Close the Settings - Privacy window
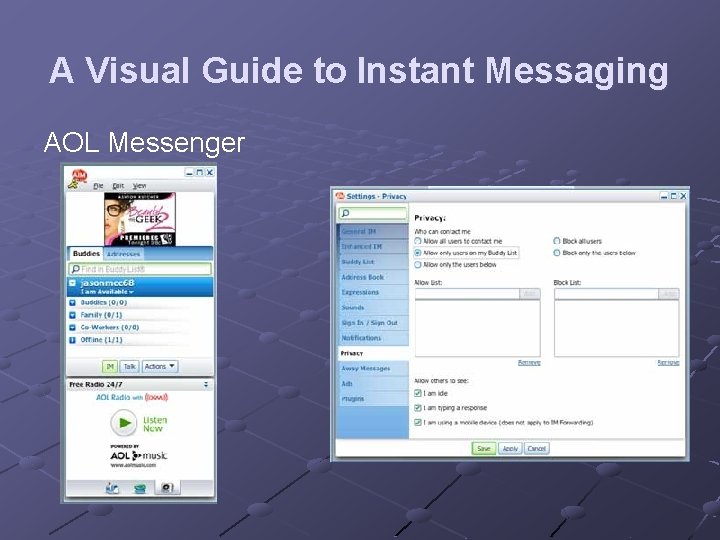Screen dimensions: 720x540 (x=683, y=196)
